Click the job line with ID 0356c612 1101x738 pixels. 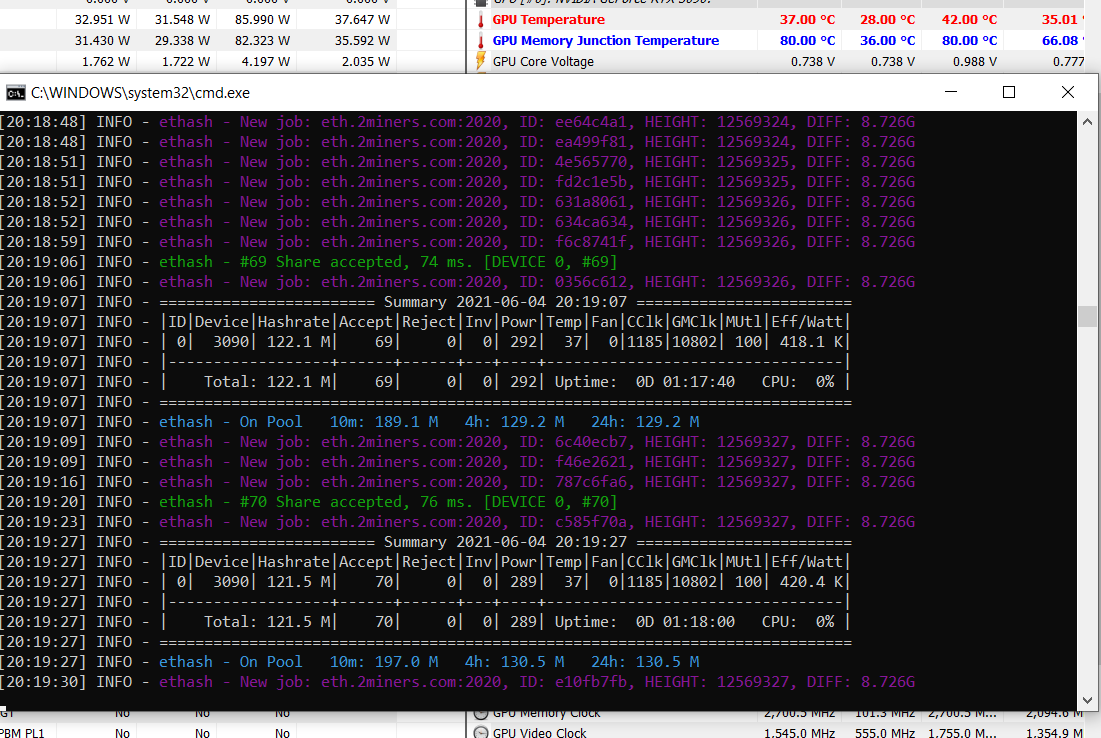[458, 282]
